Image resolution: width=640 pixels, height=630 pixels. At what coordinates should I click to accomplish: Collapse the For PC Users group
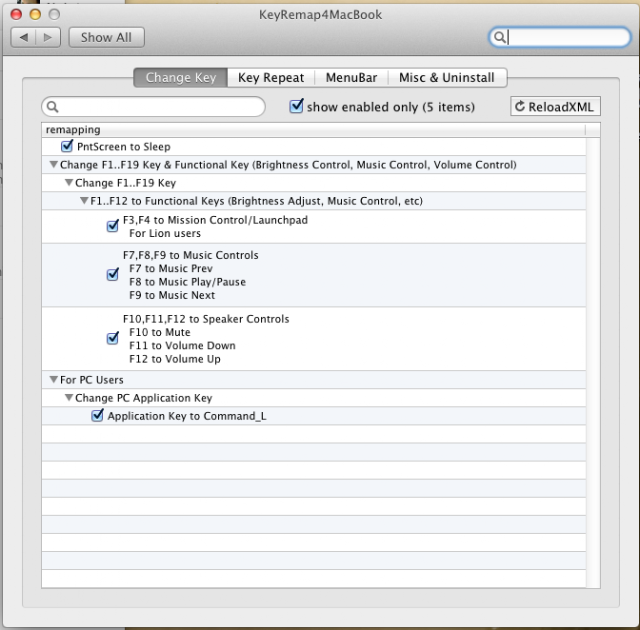coord(53,379)
